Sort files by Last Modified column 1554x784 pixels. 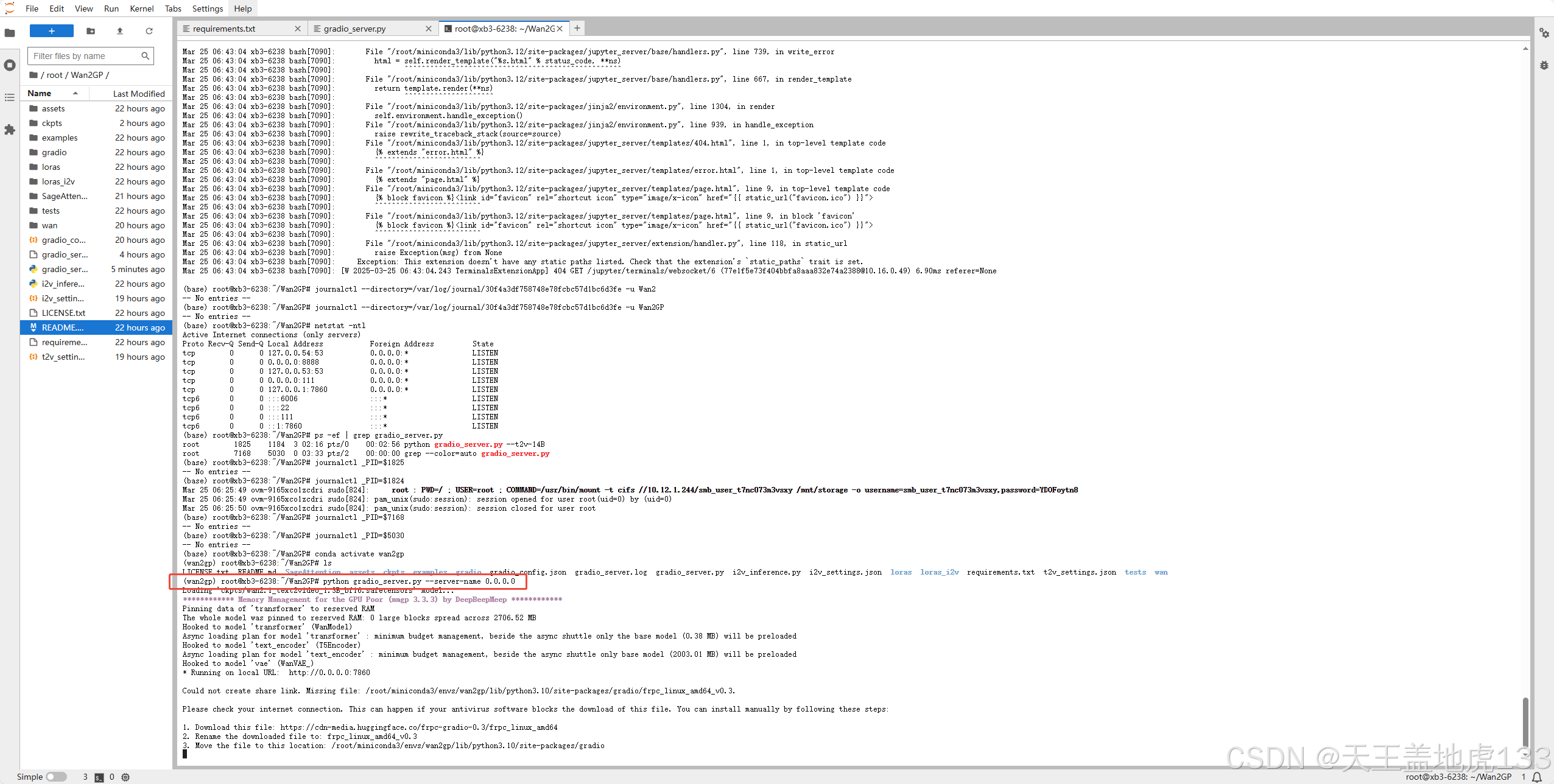pyautogui.click(x=139, y=94)
